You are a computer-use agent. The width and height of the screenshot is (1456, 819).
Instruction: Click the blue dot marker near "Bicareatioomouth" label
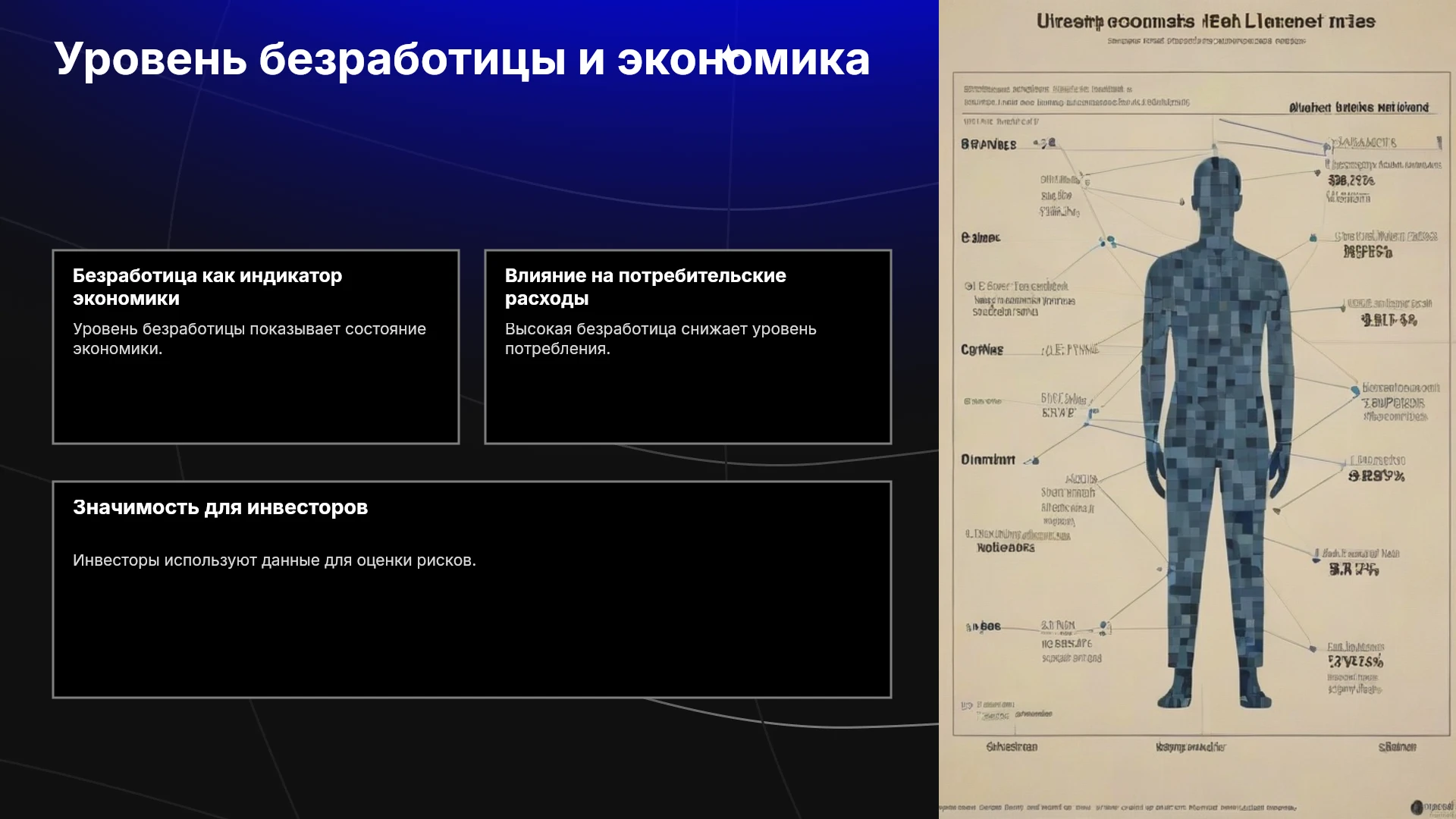tap(1355, 391)
